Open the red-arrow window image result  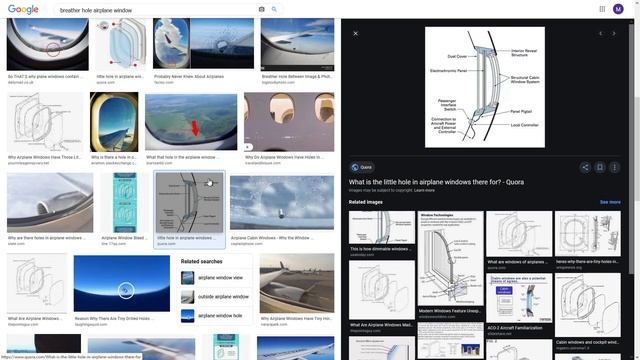(x=191, y=122)
